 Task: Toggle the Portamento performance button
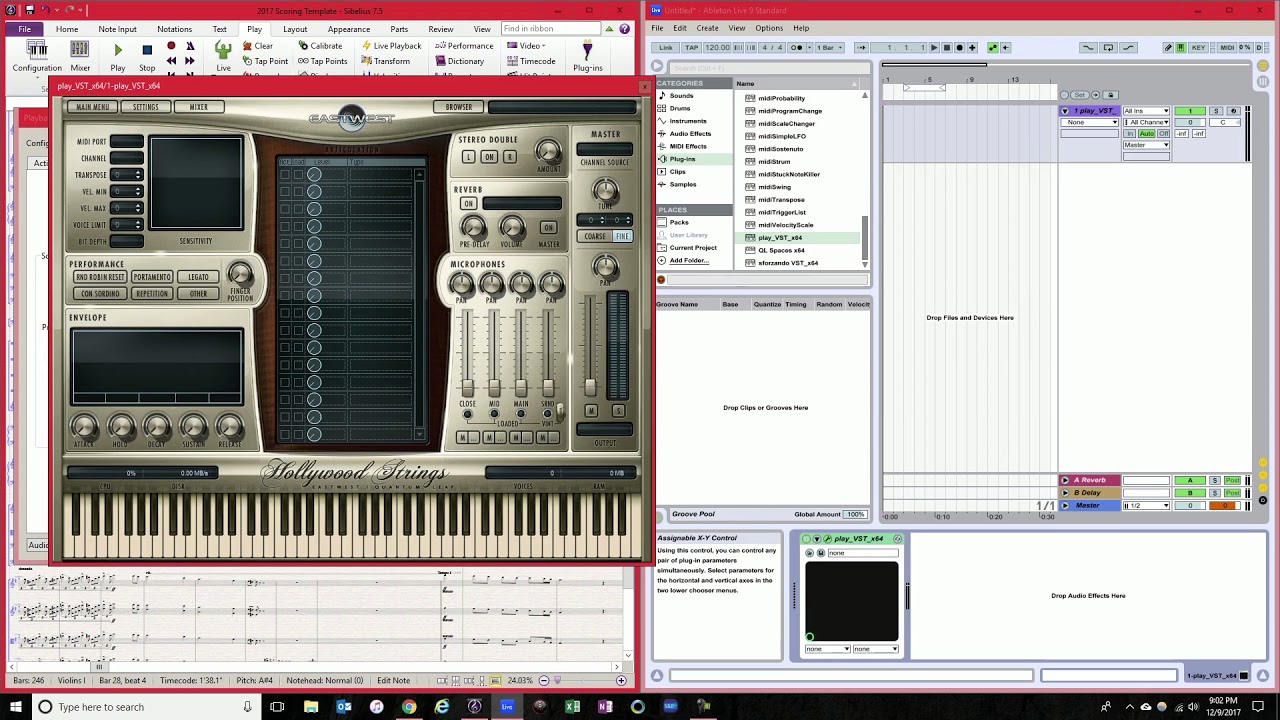coord(152,277)
